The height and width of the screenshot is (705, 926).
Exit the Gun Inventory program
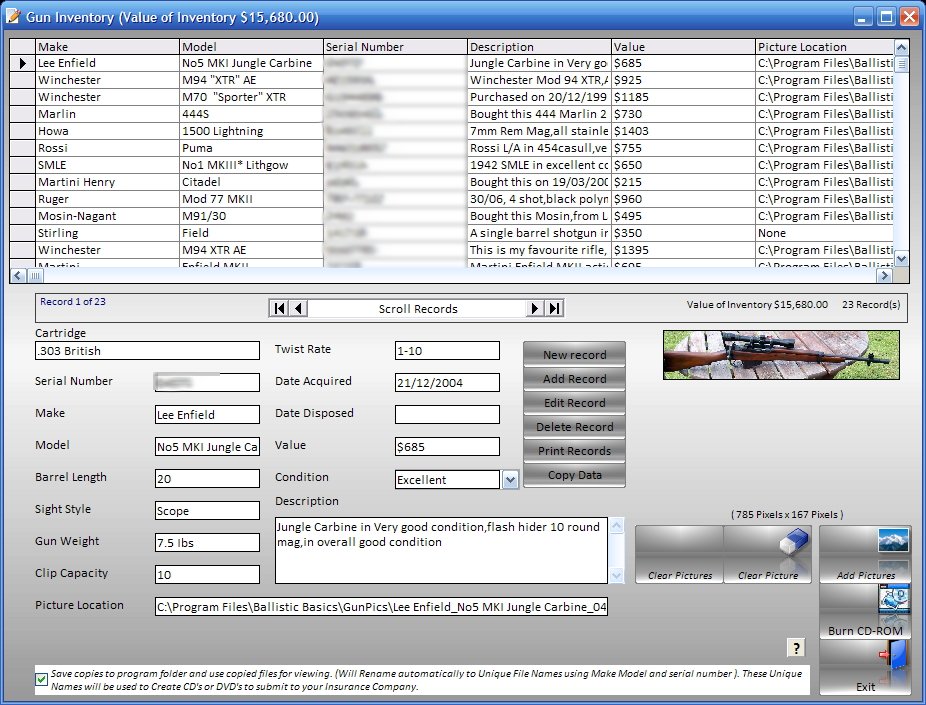click(865, 667)
